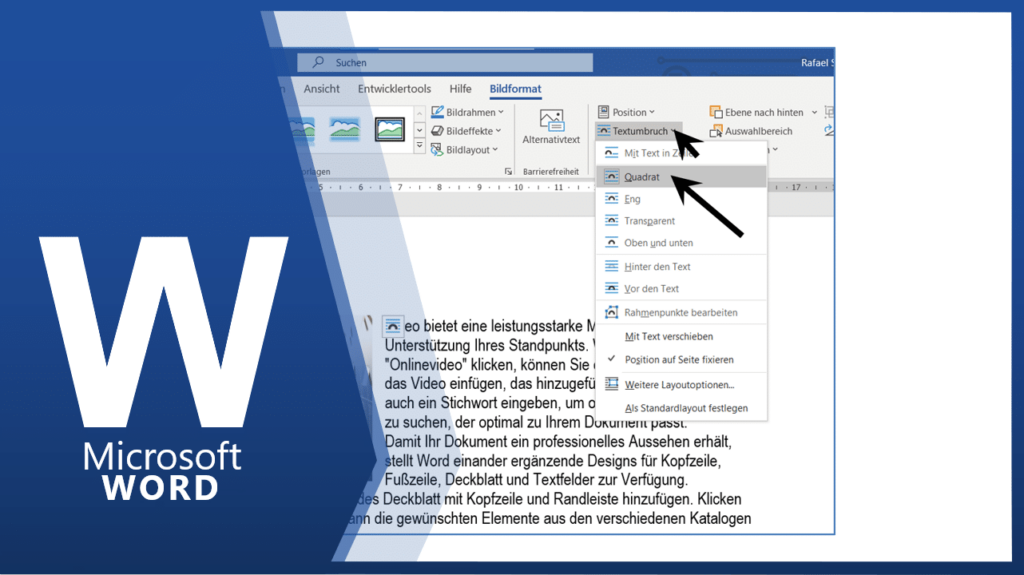Viewport: 1024px width, 575px height.
Task: Open the Bildrahmen dropdown
Action: [468, 112]
